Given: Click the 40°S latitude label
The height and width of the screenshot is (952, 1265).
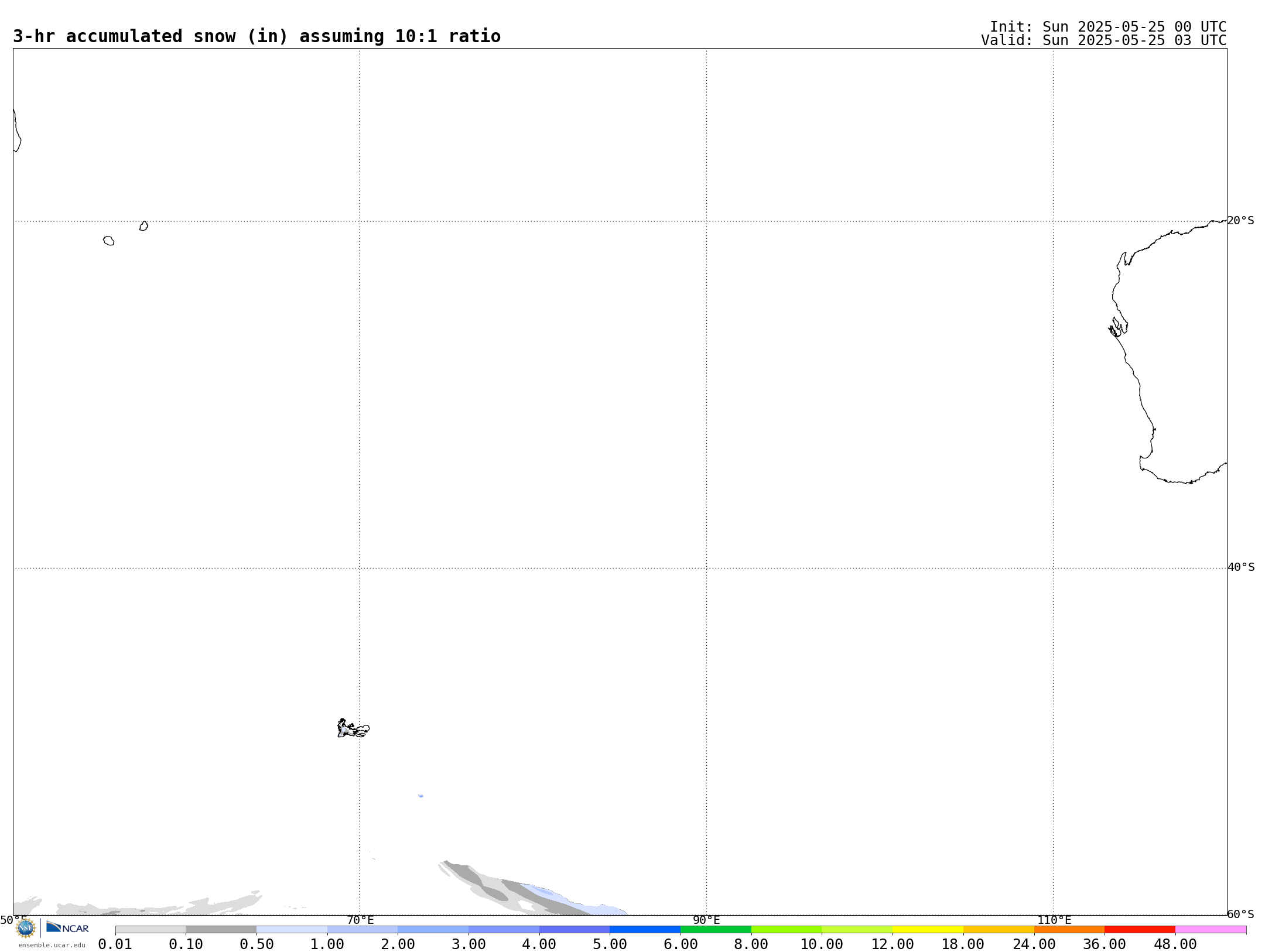Looking at the screenshot, I should (x=1240, y=567).
